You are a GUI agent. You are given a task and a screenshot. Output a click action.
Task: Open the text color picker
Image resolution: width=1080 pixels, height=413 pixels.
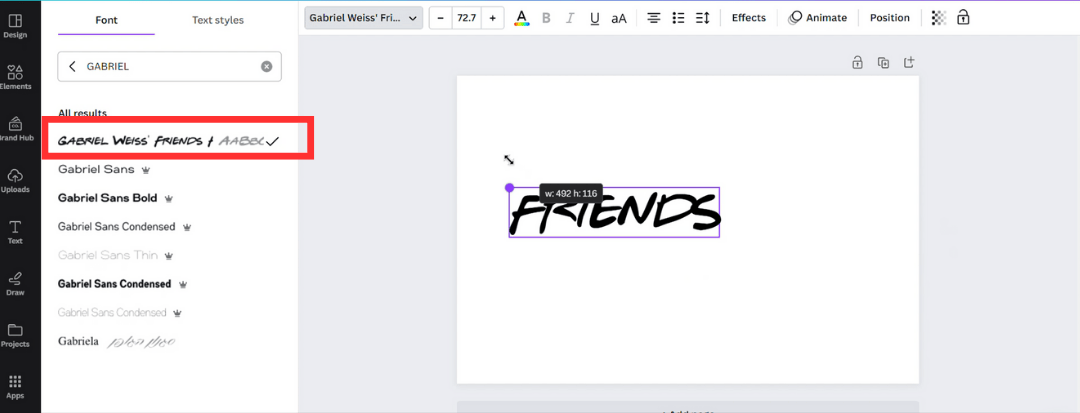(521, 18)
